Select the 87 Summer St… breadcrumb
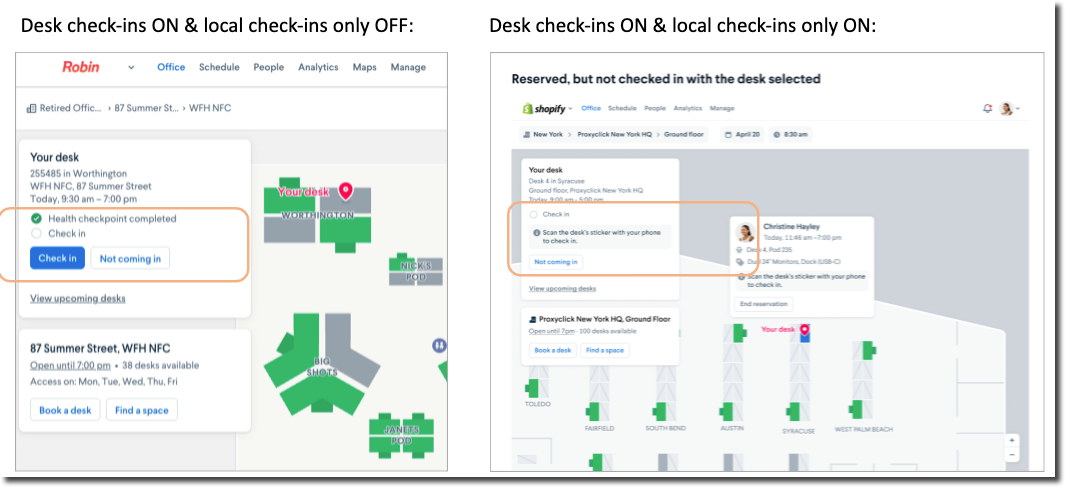The image size is (1065, 487). pos(148,108)
